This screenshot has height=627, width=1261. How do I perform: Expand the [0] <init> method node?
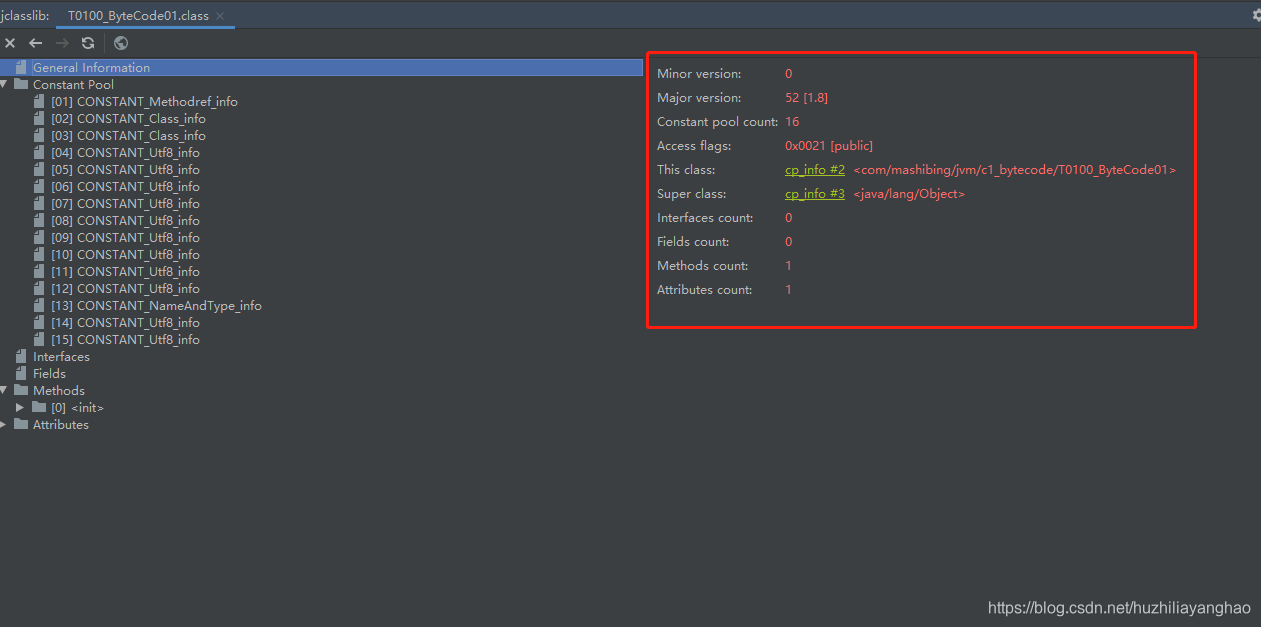coord(19,407)
